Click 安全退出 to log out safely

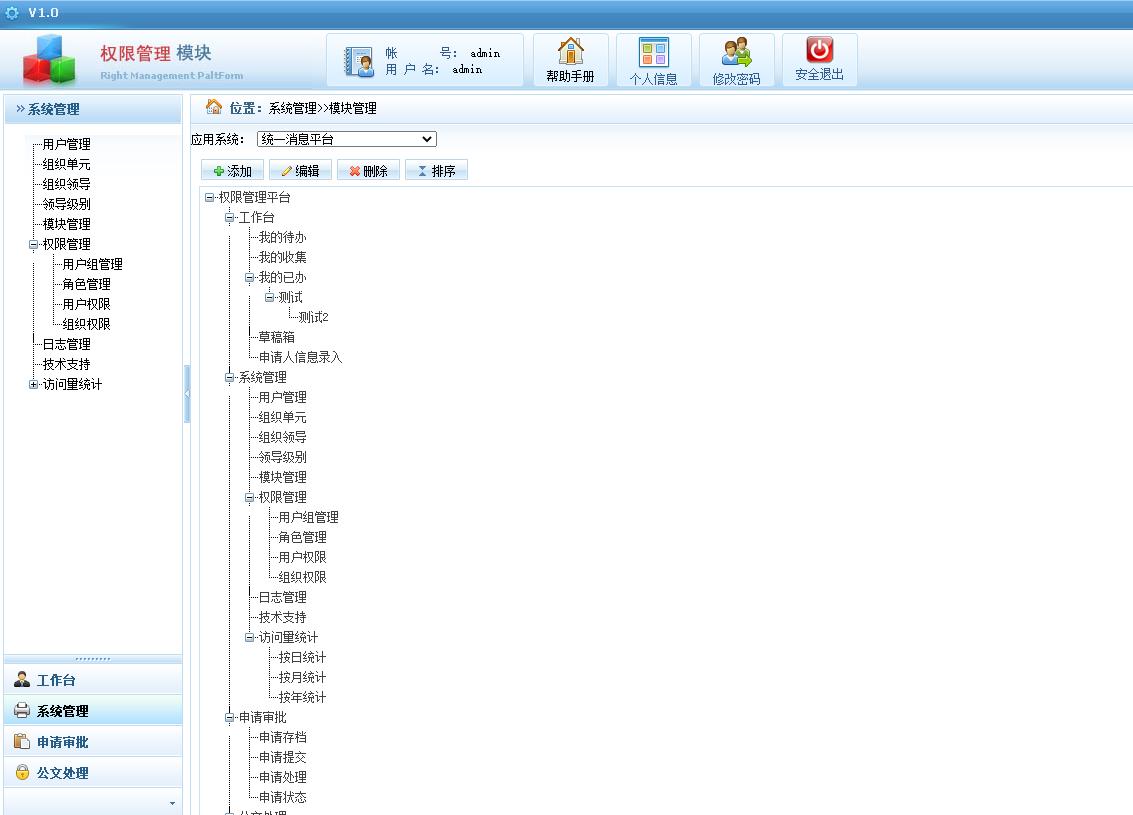(x=818, y=59)
